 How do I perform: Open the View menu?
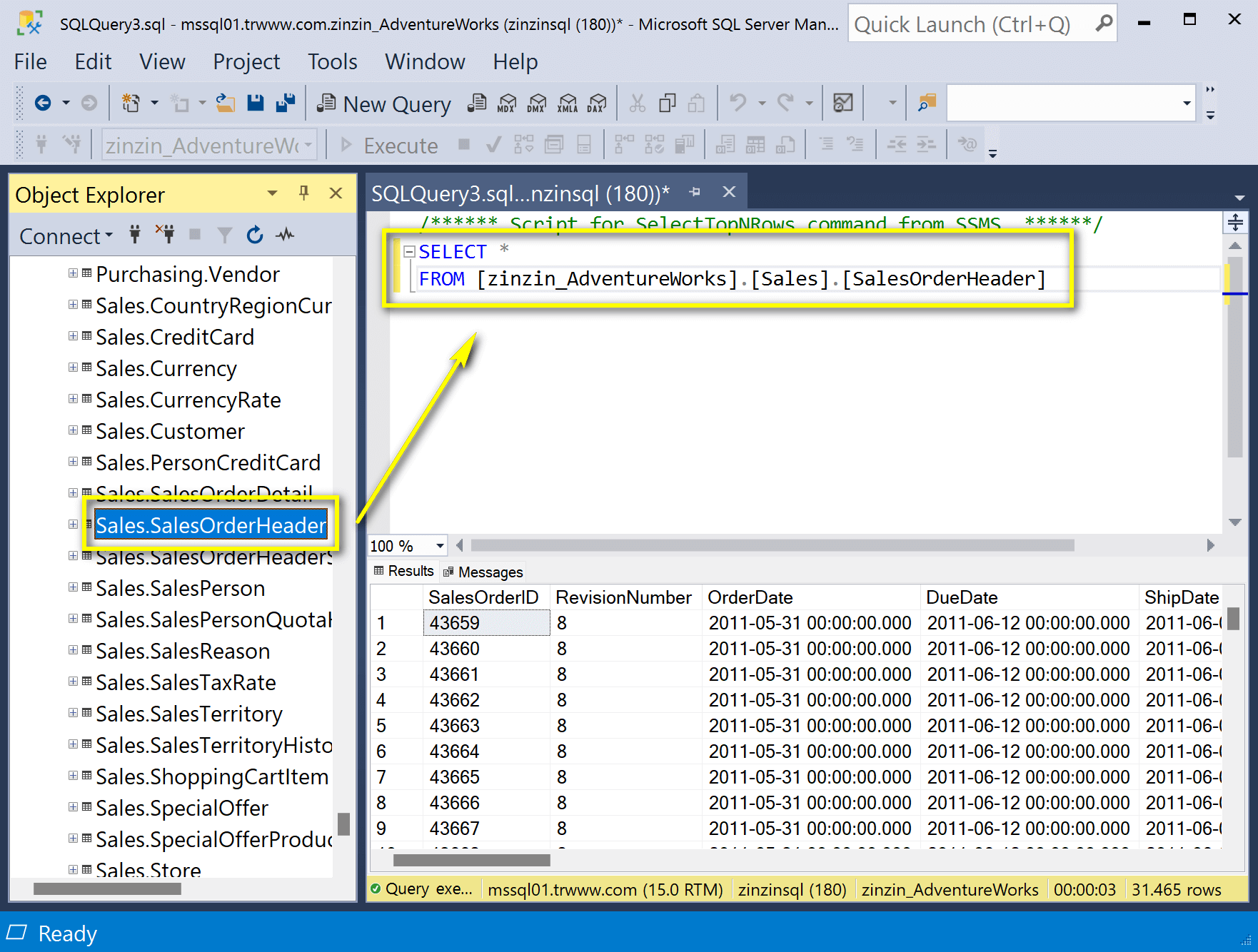162,62
